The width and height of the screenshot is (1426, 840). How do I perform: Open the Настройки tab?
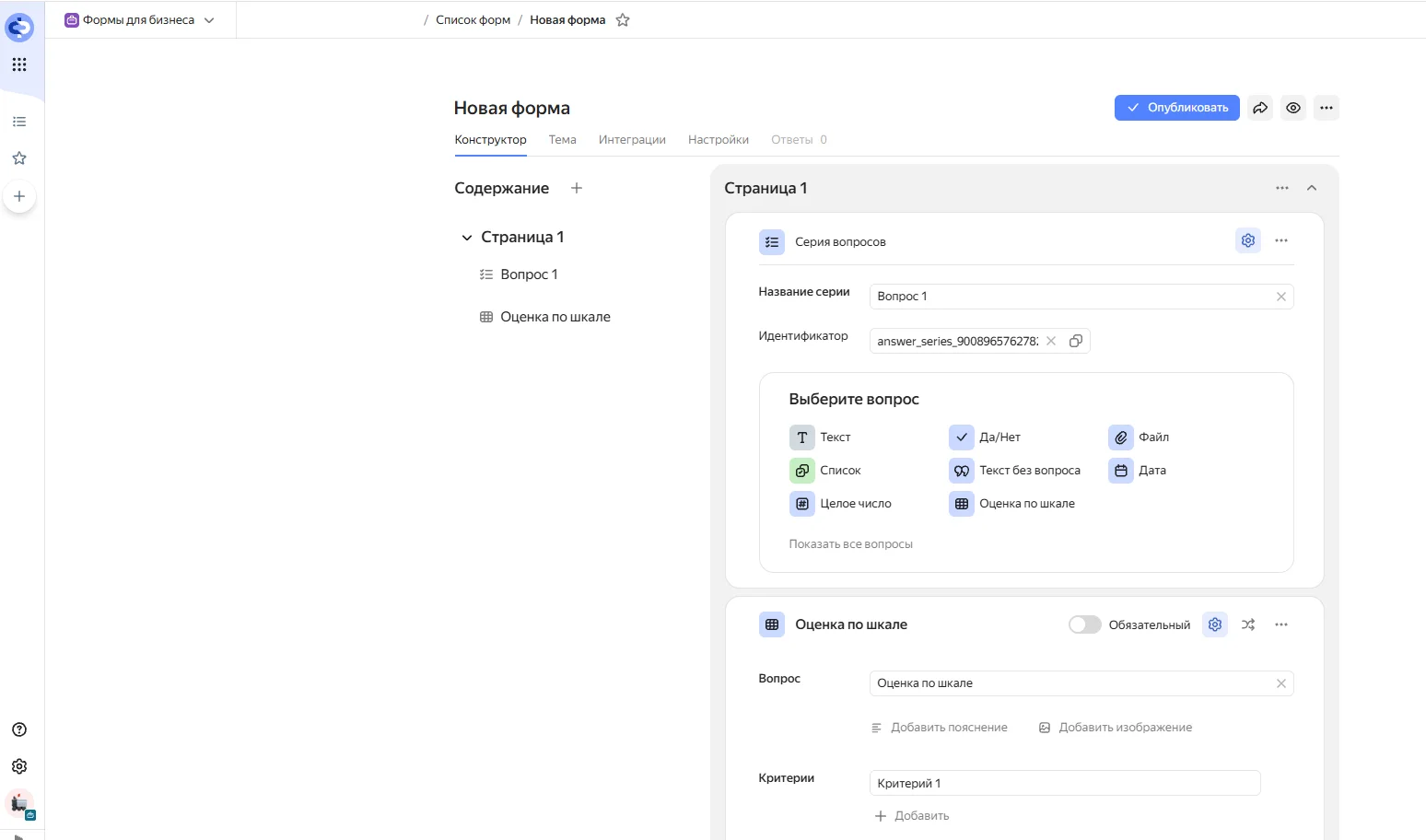tap(718, 140)
